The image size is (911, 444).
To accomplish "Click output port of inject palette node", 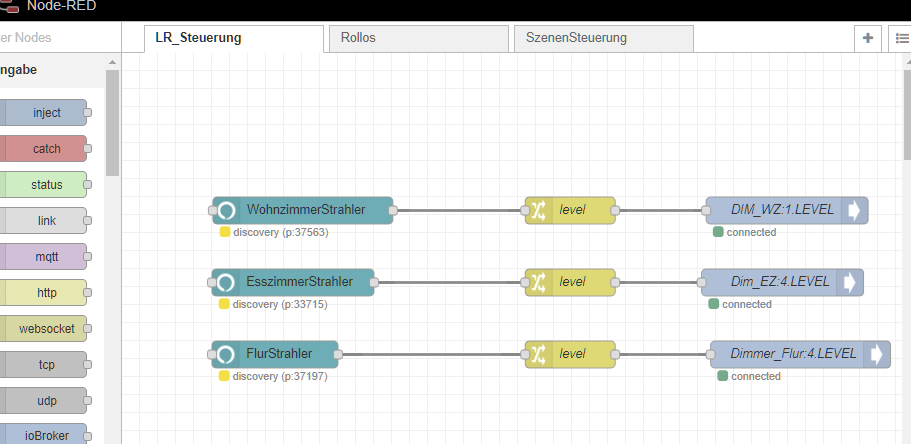I will [87, 113].
